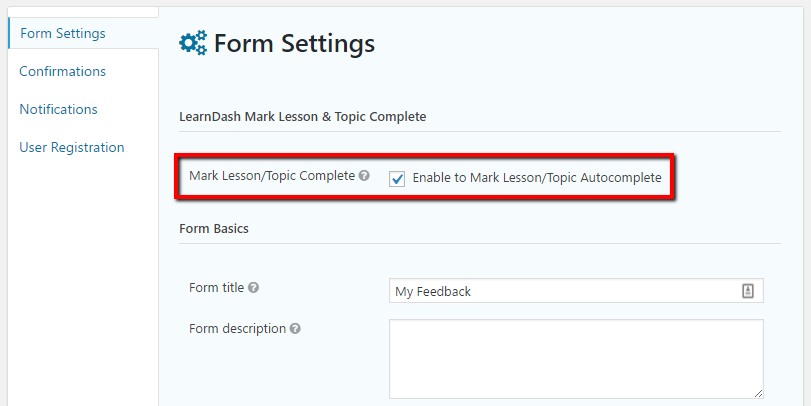811x406 pixels.
Task: Click inside the Form description text area
Action: 576,359
